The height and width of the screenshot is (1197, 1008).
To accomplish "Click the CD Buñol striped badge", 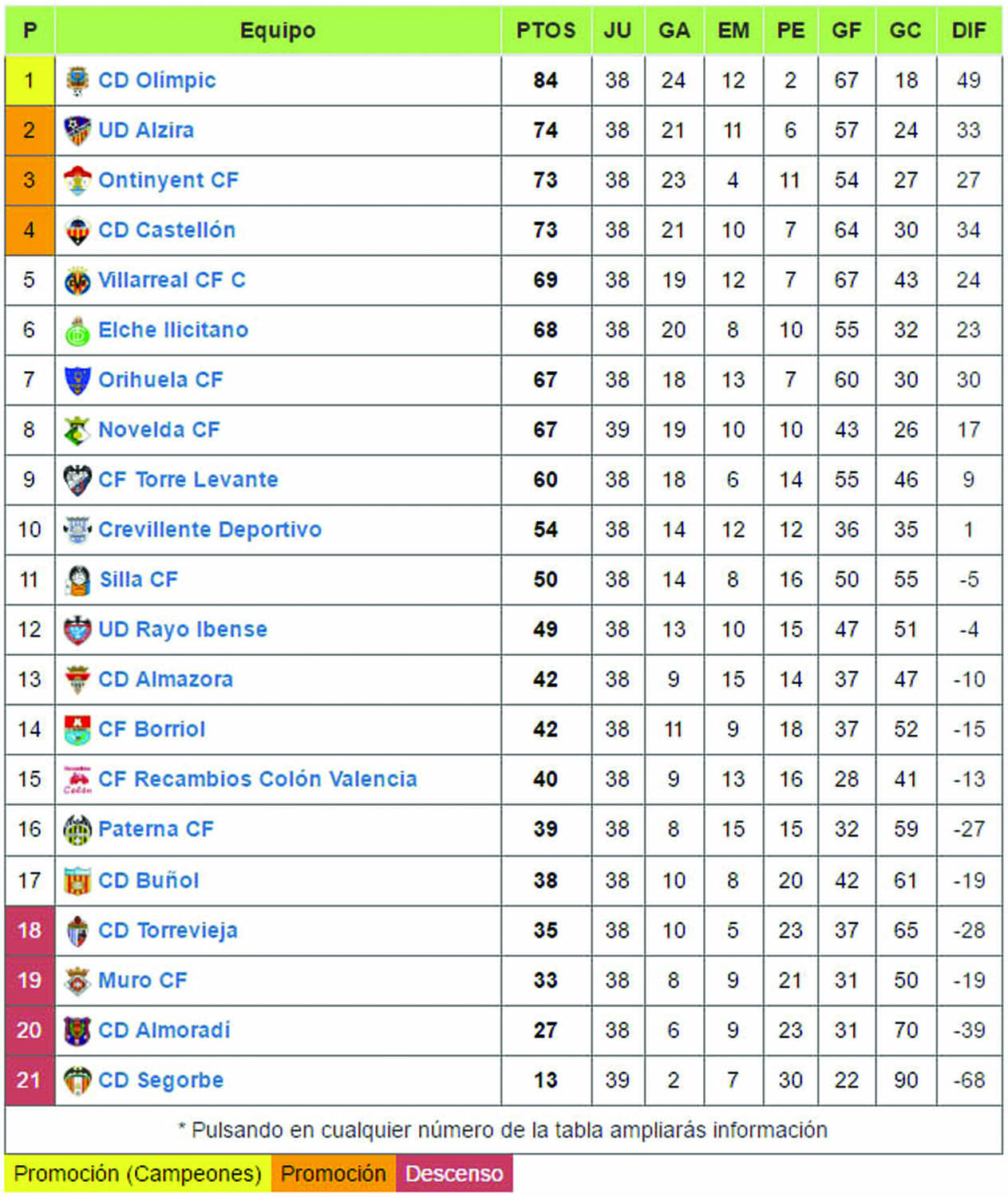I will click(x=77, y=881).
